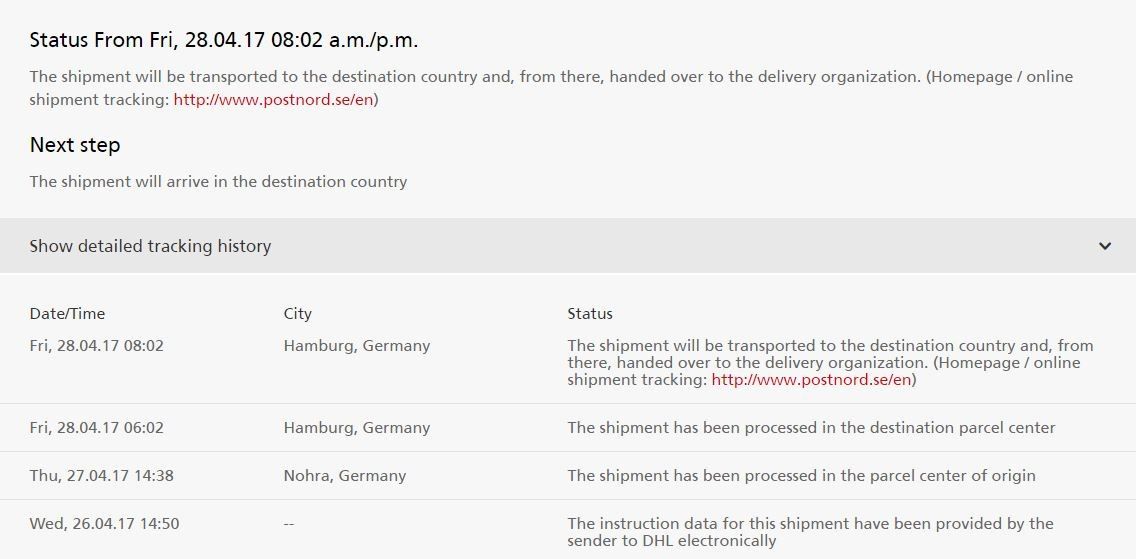Open the postnord.se link in the history table
This screenshot has height=559, width=1136.
pyautogui.click(x=811, y=380)
